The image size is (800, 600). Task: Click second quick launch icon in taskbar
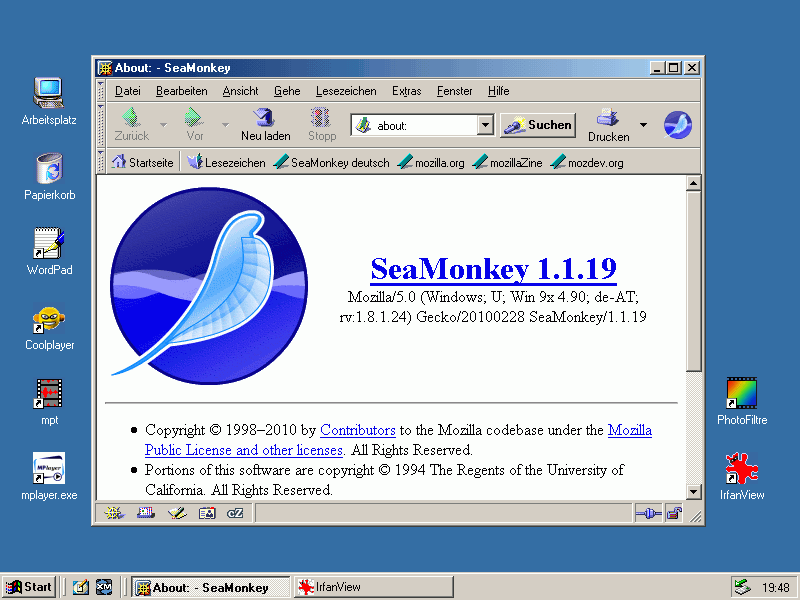click(104, 587)
